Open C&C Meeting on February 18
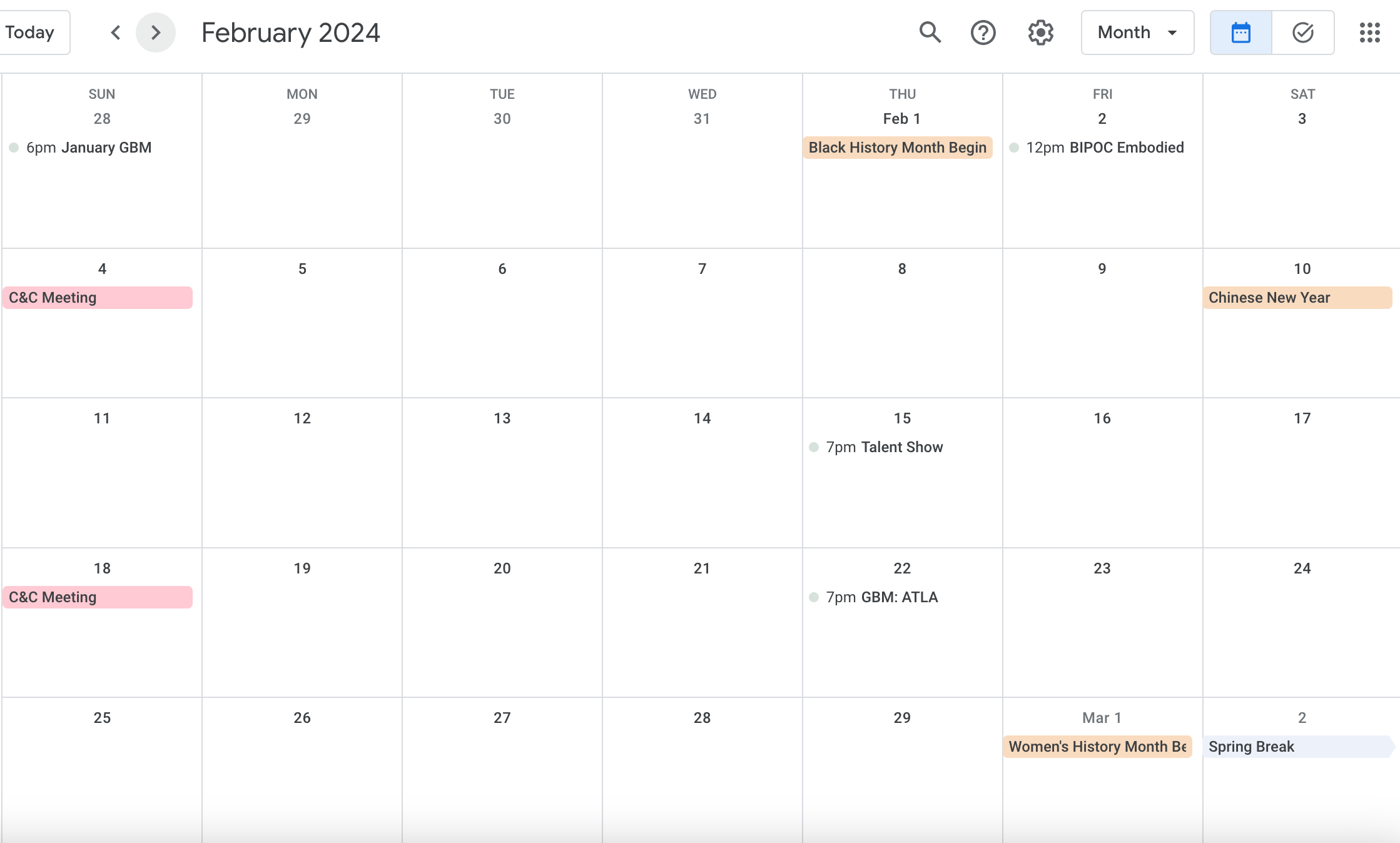 point(98,597)
